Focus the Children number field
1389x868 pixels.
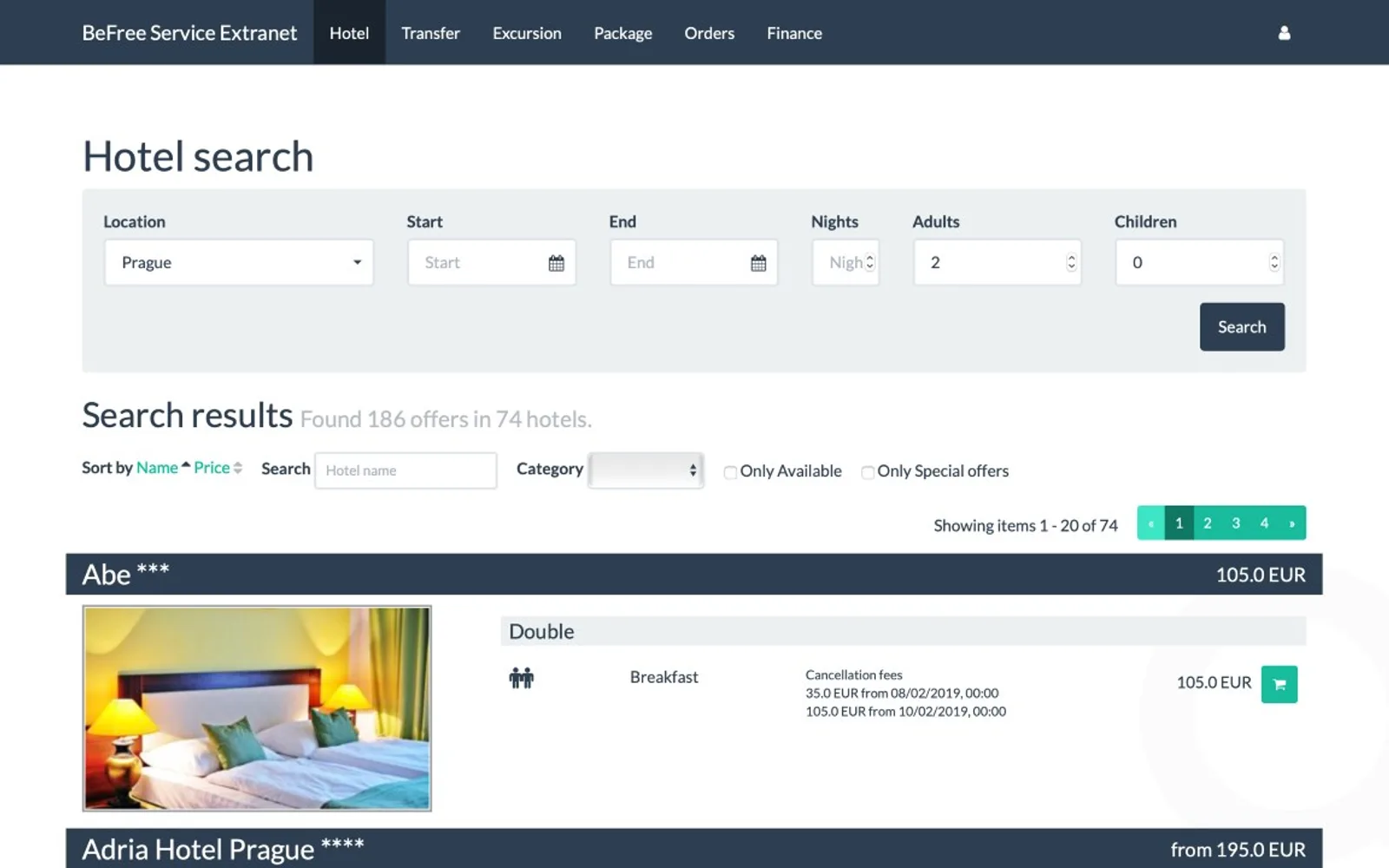point(1200,262)
